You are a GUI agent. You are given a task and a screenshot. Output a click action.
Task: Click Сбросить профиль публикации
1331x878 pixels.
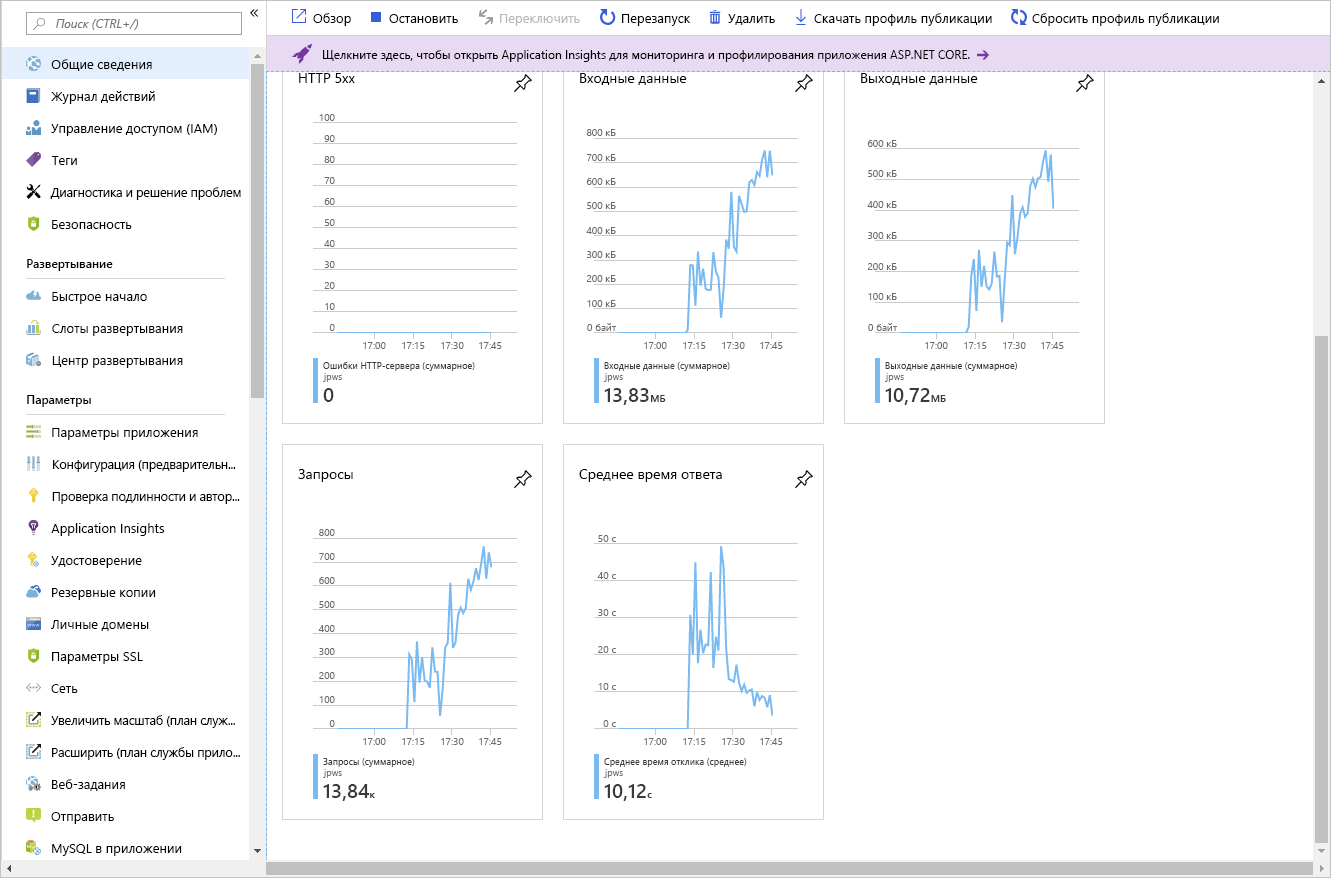1115,18
